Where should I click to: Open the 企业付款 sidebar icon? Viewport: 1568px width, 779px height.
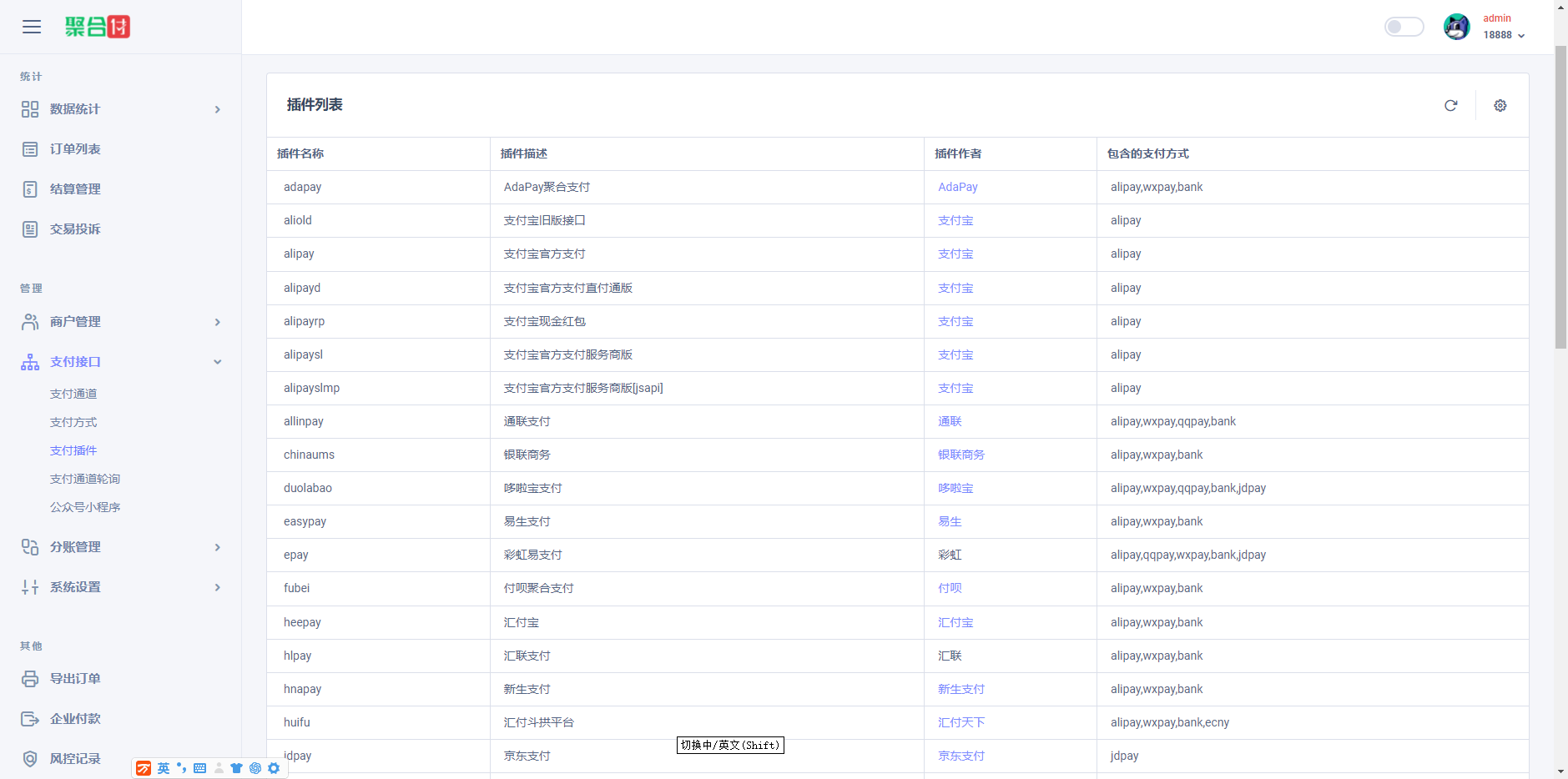[x=30, y=718]
